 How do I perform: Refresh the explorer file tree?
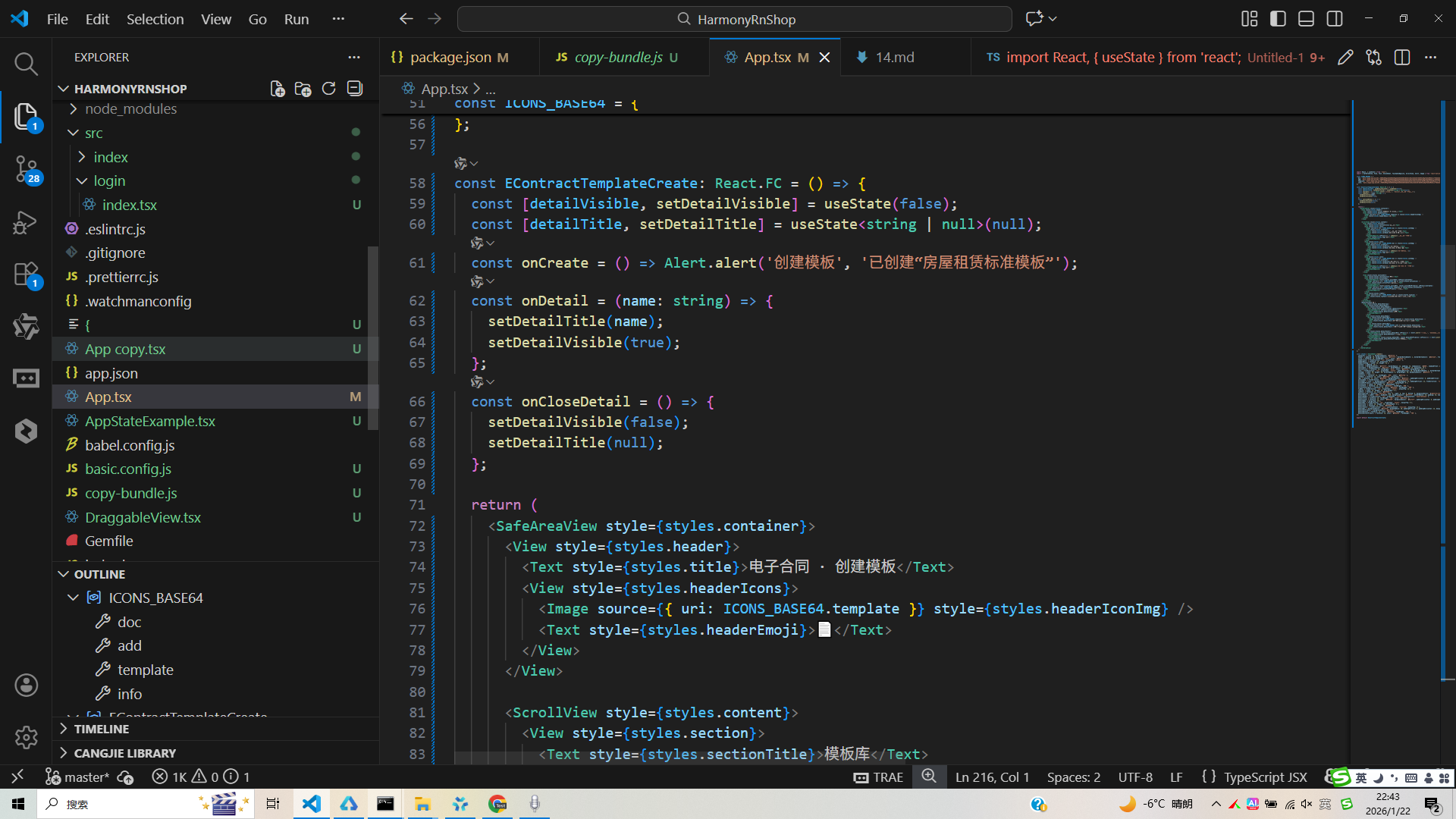328,89
